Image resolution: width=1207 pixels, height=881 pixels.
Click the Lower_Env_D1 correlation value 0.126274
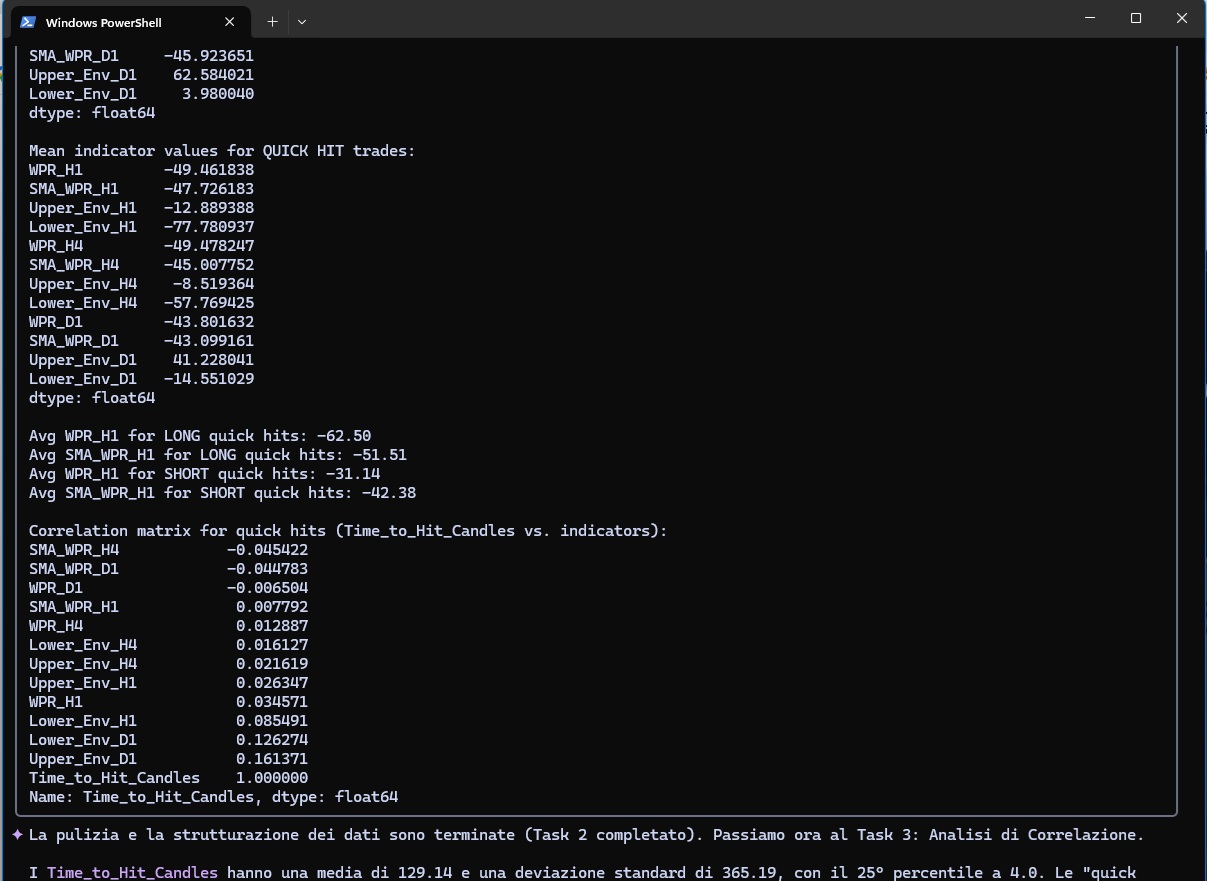(272, 740)
